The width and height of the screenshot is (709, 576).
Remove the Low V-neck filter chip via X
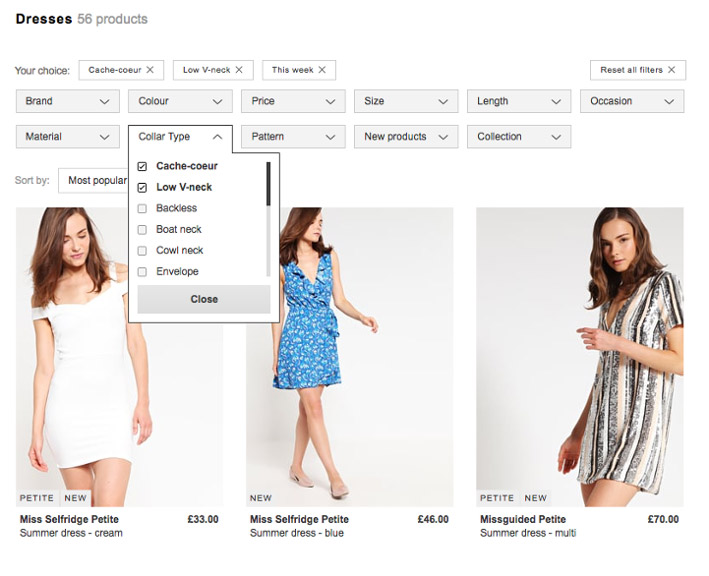[x=239, y=70]
